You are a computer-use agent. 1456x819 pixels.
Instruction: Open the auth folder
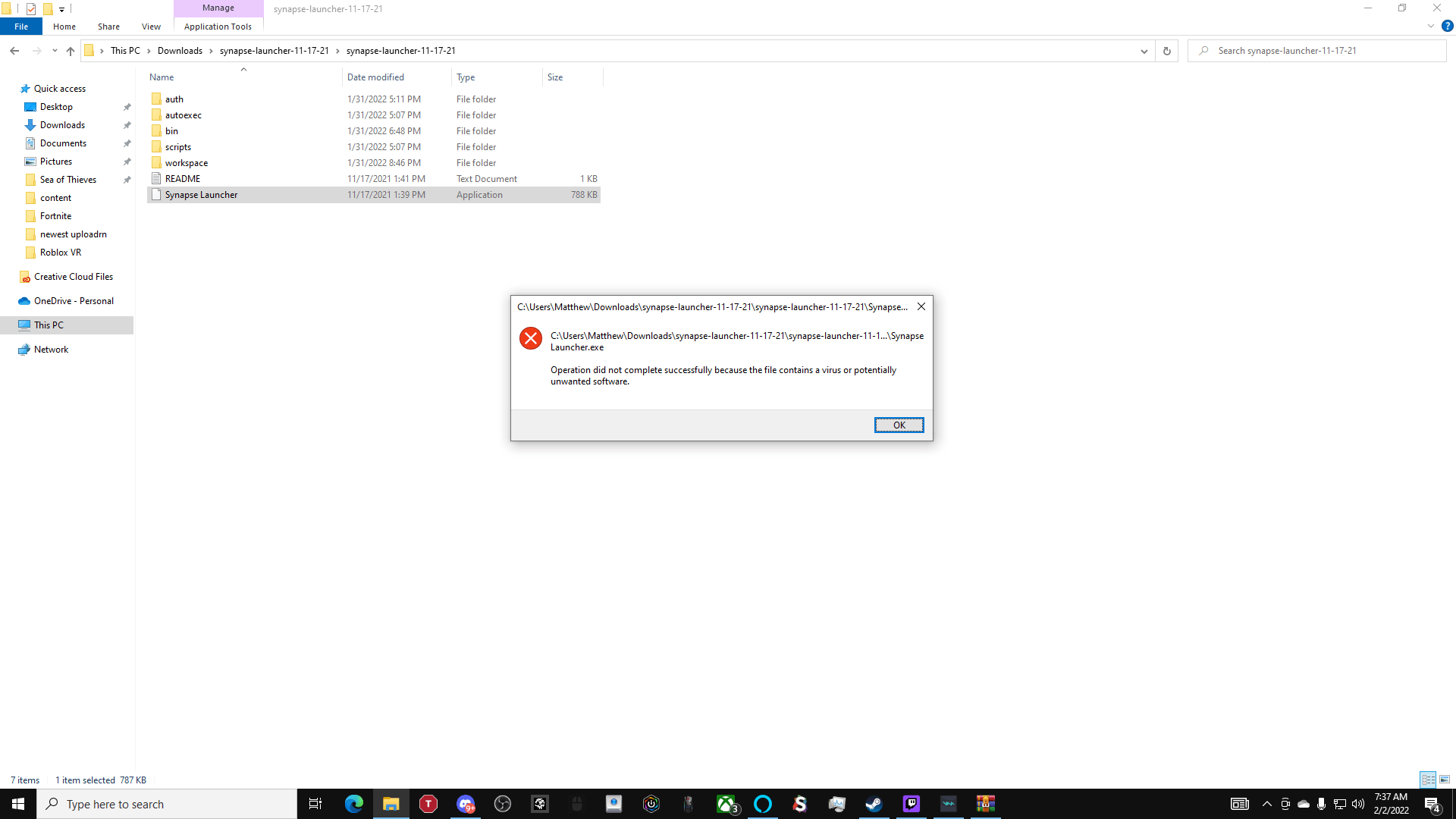(174, 98)
